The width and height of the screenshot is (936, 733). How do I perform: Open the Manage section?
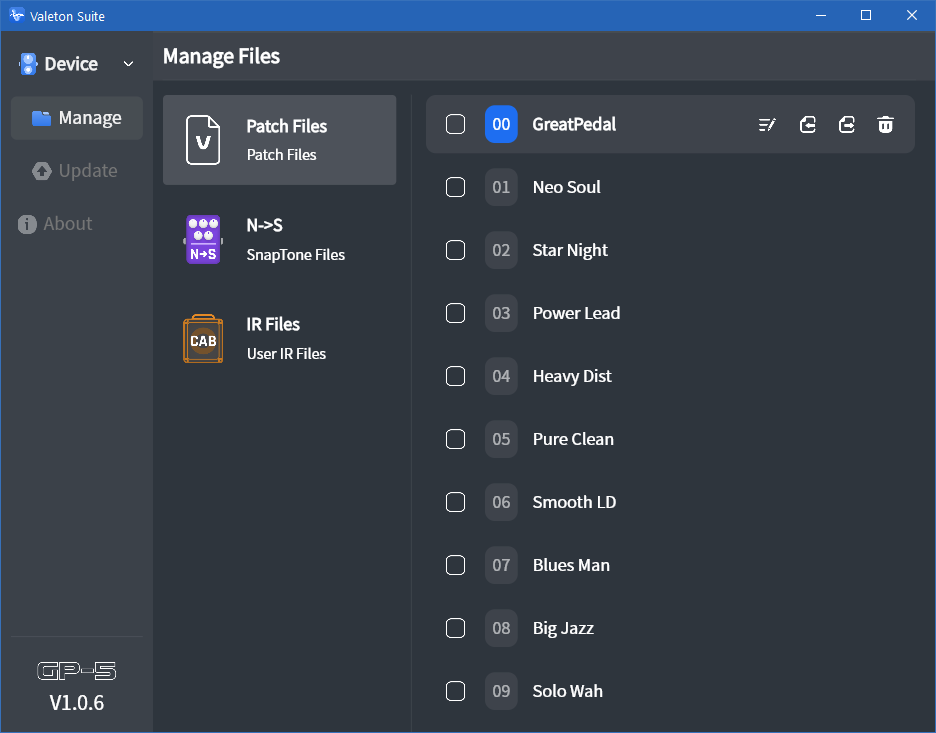coord(76,118)
